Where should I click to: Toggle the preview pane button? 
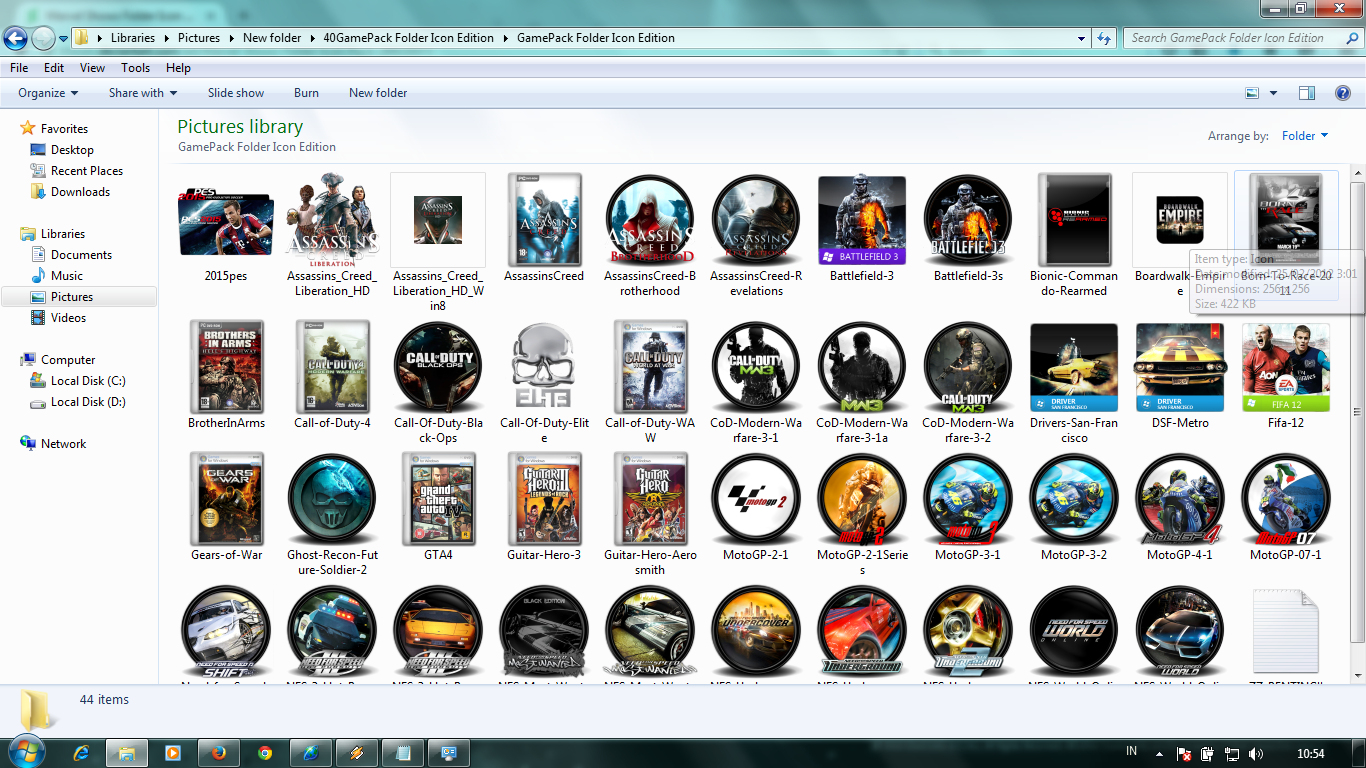tap(1307, 93)
